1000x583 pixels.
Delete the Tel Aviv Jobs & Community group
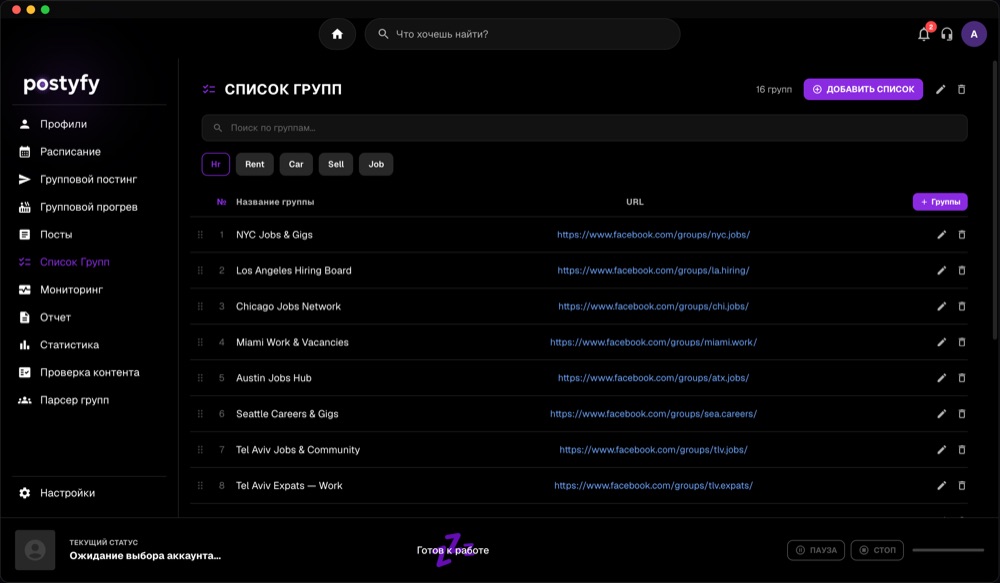pyautogui.click(x=962, y=450)
